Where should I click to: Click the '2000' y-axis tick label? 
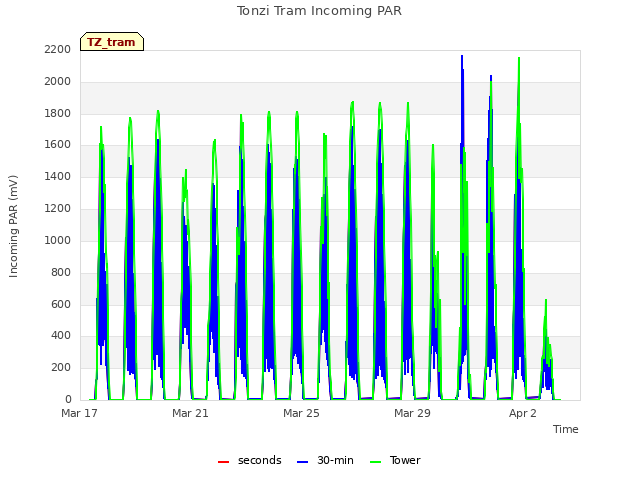click(x=58, y=82)
